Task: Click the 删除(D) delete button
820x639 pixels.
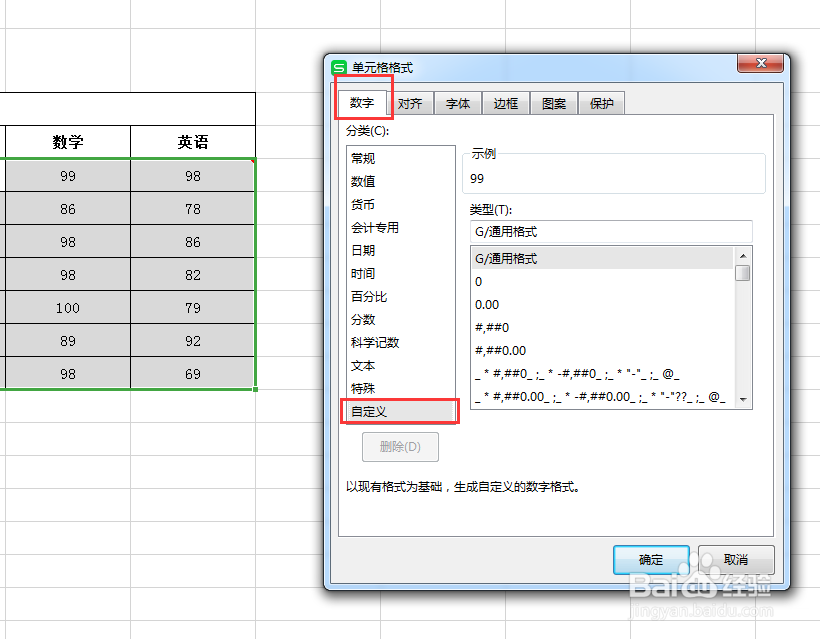Action: coord(399,447)
